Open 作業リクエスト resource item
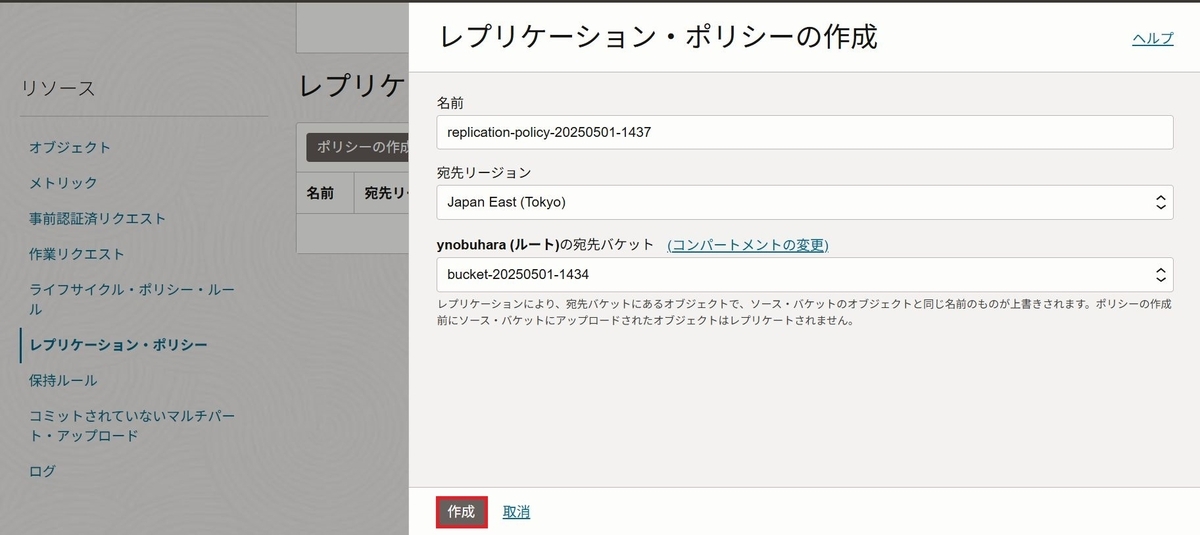 (77, 254)
